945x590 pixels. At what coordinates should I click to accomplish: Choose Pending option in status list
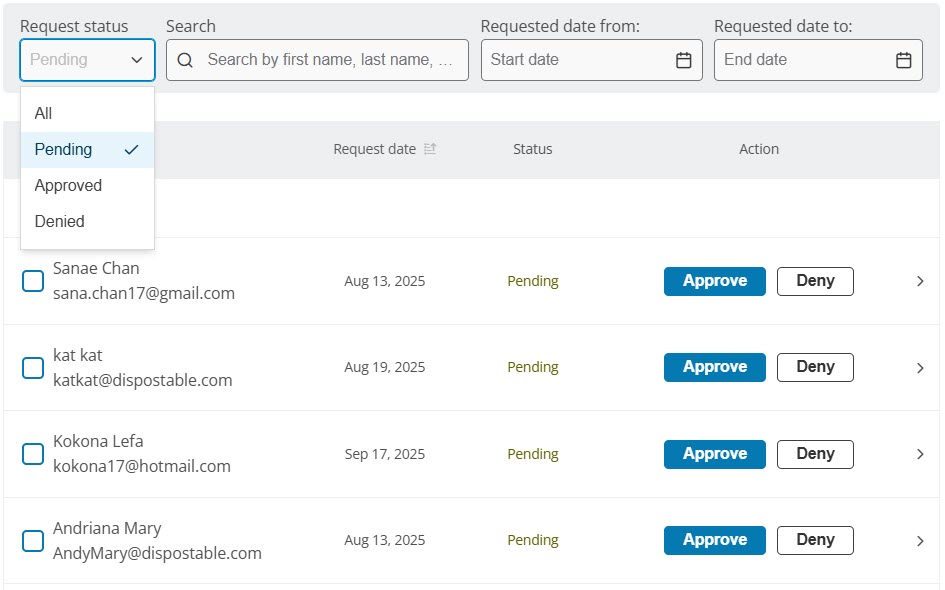tap(87, 149)
